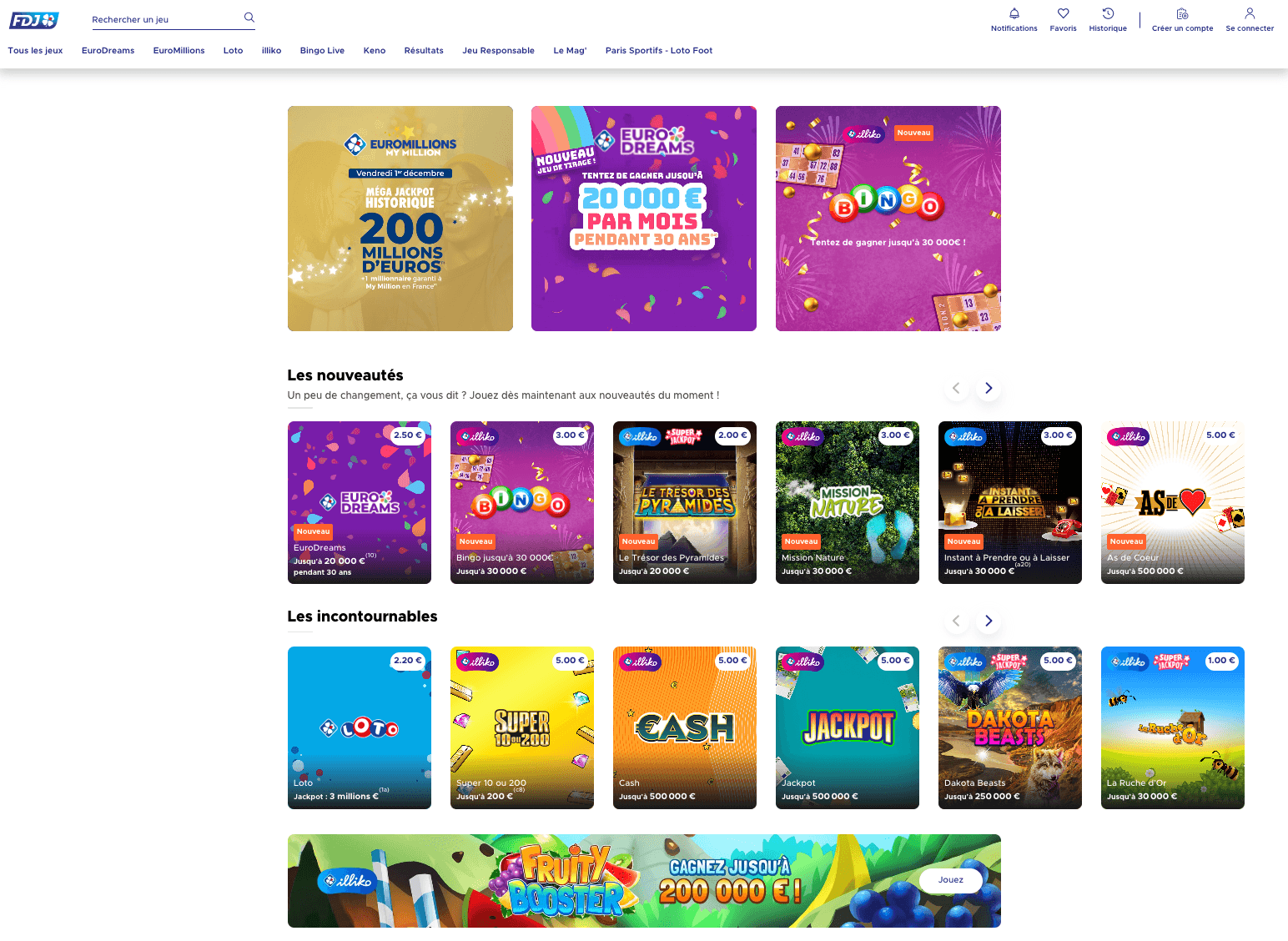Show previous Les incontournables games arrow

(956, 621)
